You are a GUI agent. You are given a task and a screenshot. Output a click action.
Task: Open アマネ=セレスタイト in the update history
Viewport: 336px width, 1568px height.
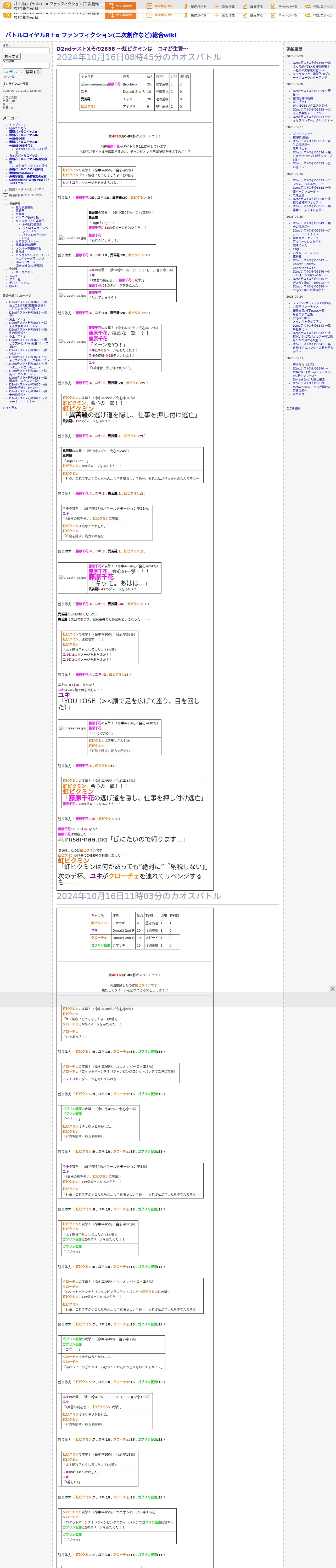[307, 242]
